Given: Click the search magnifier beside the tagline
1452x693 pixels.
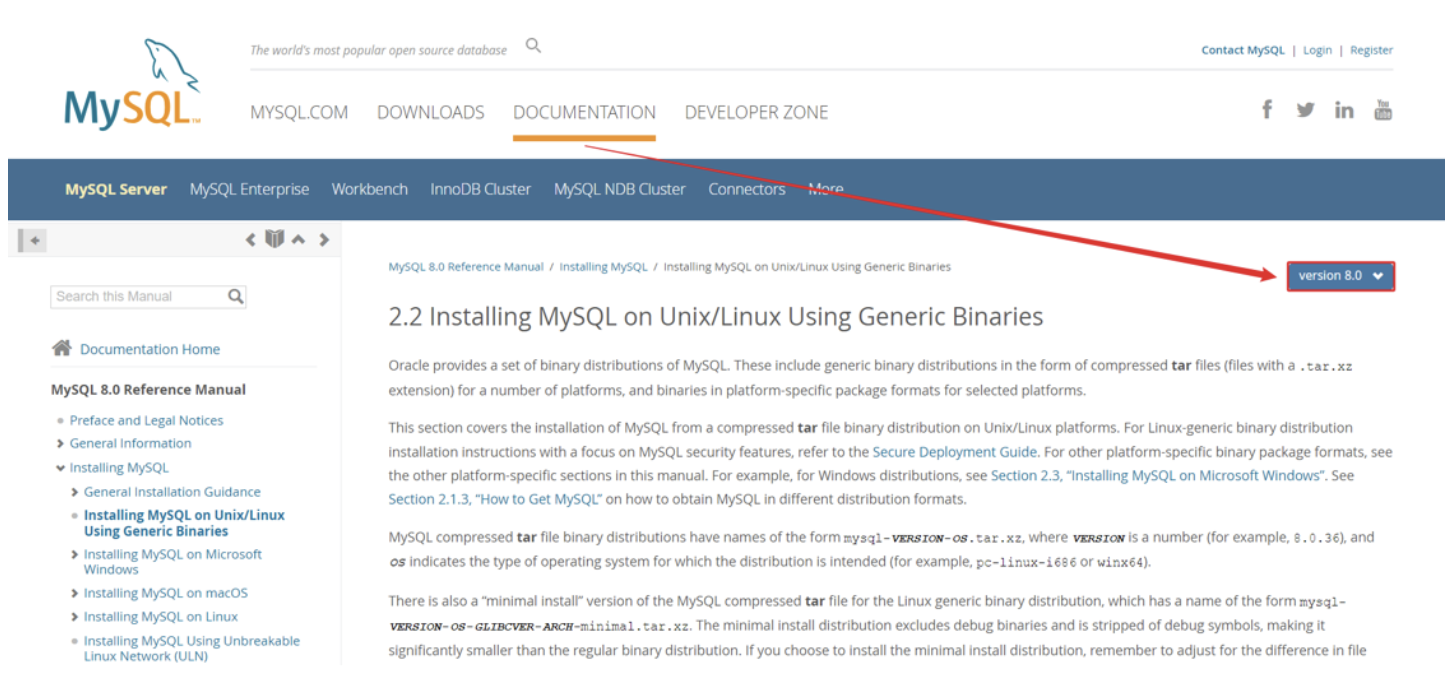Looking at the screenshot, I should (533, 45).
